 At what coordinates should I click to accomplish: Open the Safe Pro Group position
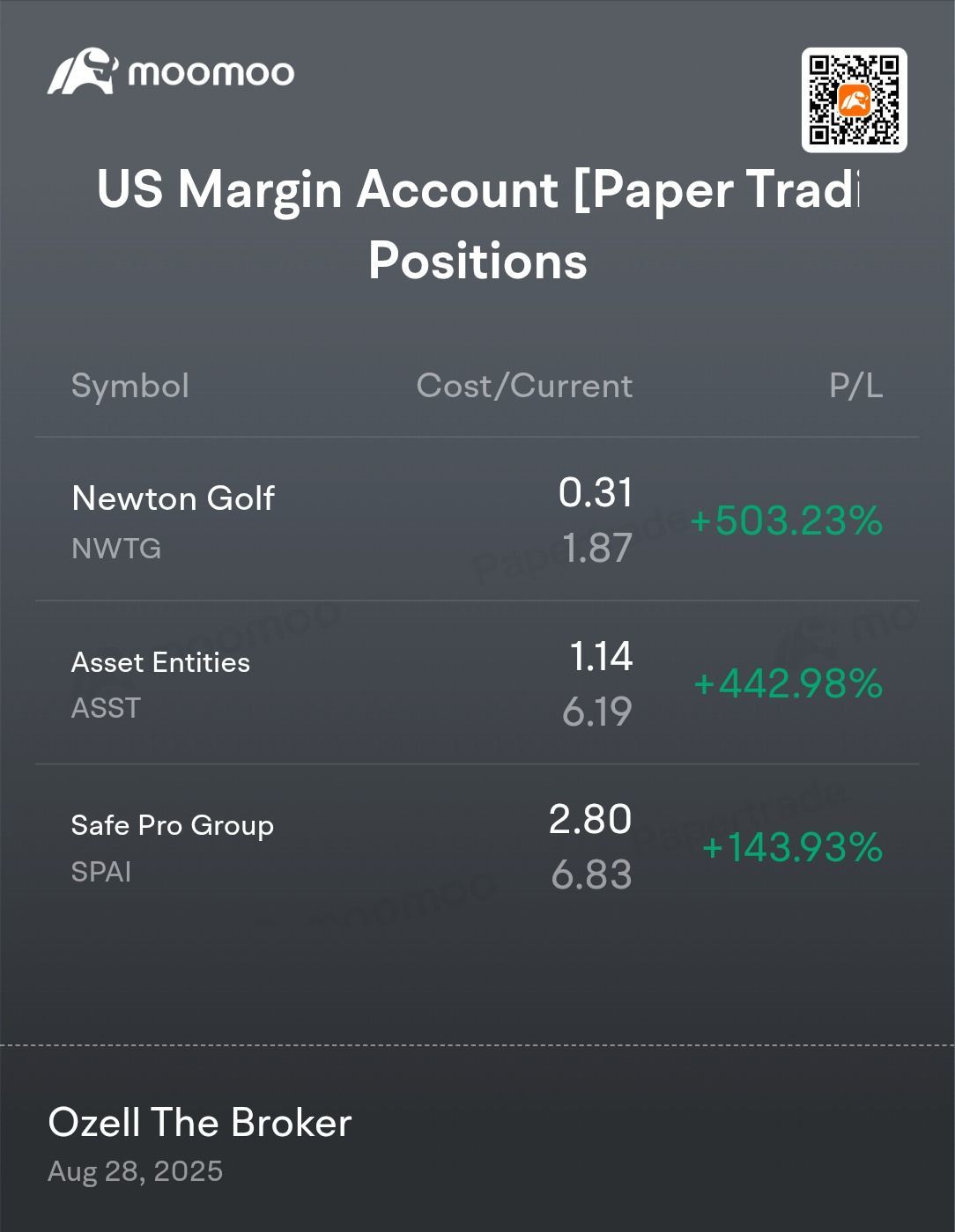point(477,846)
